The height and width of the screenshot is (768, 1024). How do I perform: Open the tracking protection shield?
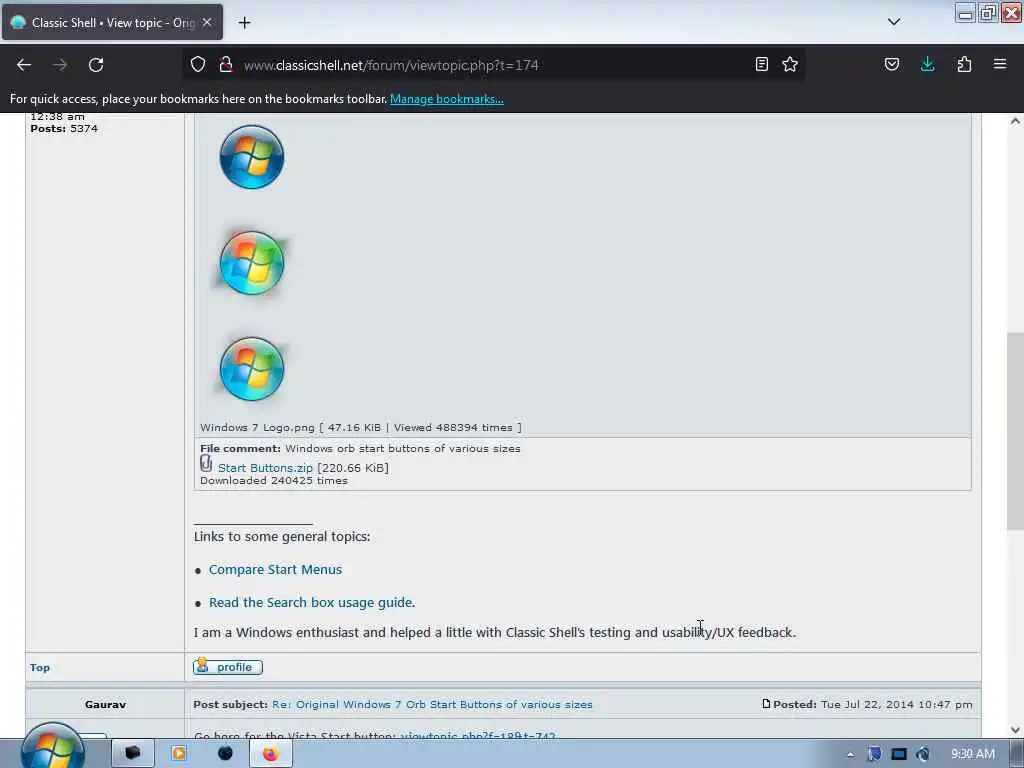[x=198, y=65]
